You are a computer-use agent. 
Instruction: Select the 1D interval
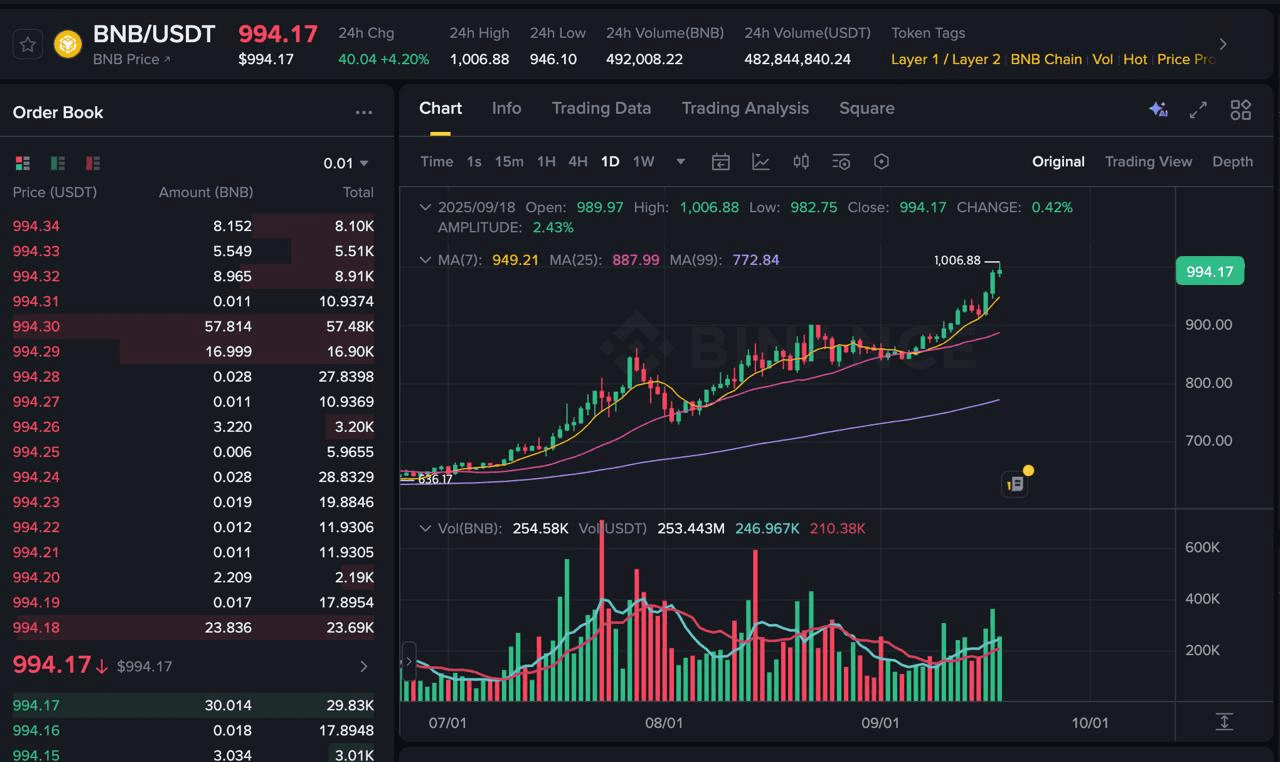tap(610, 162)
